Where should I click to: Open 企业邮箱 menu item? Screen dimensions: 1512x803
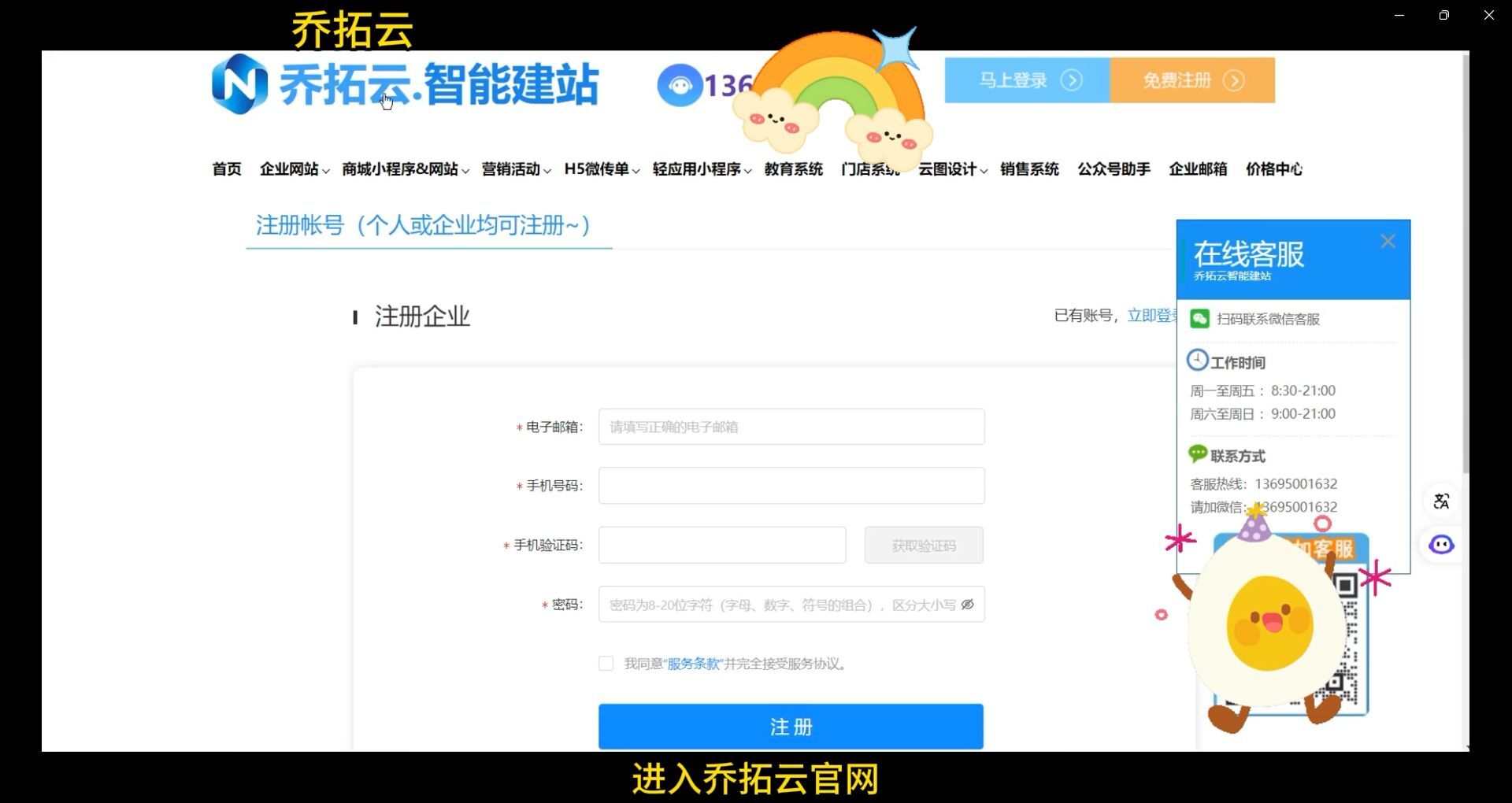(x=1198, y=169)
